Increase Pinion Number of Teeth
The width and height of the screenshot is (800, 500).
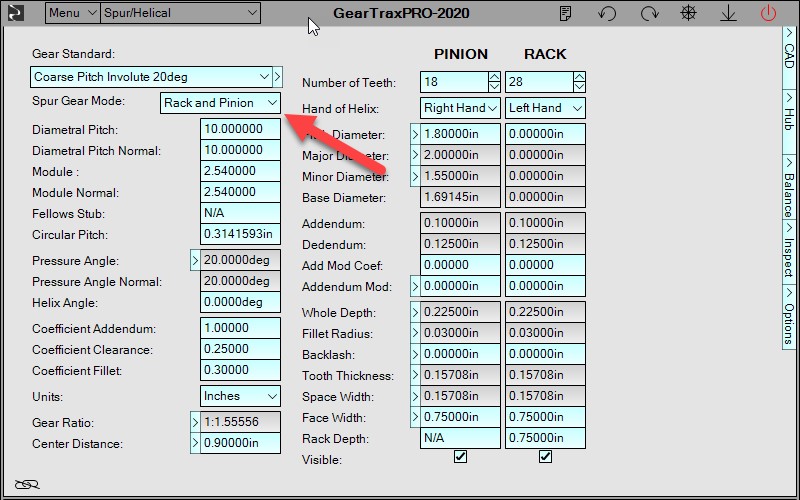[494, 77]
